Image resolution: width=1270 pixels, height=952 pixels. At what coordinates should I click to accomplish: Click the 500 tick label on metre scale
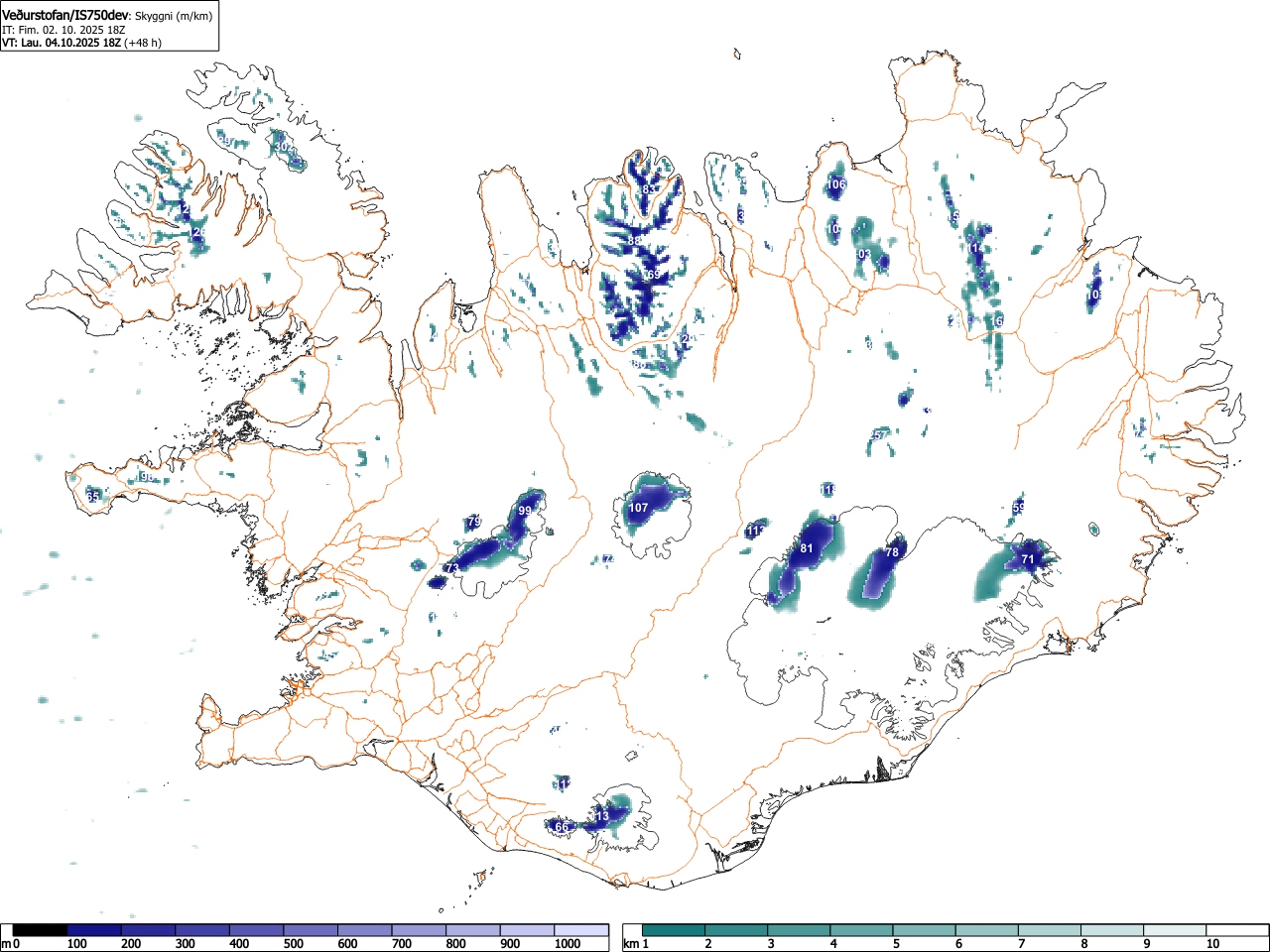[x=293, y=944]
